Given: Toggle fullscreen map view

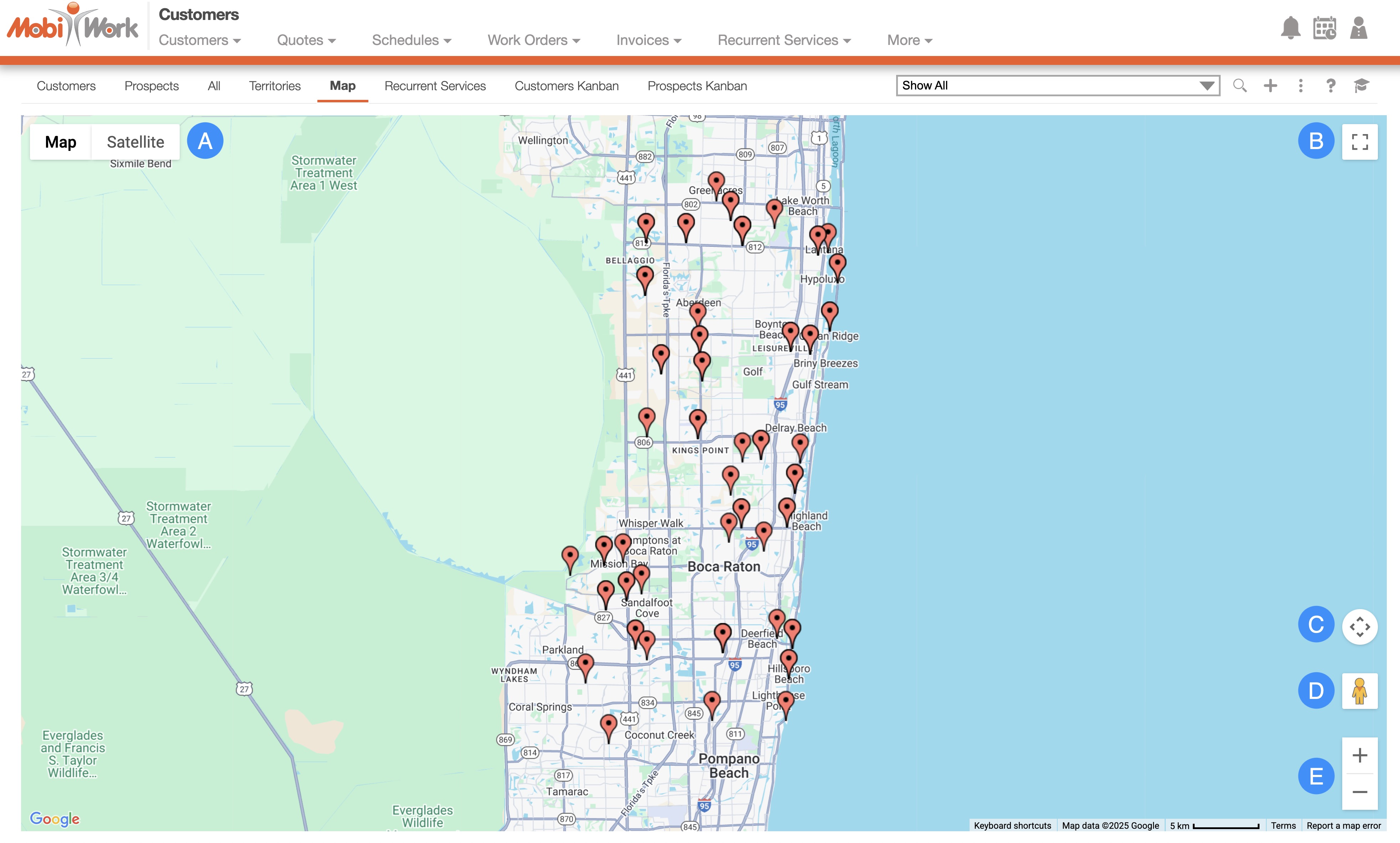Looking at the screenshot, I should coord(1360,142).
